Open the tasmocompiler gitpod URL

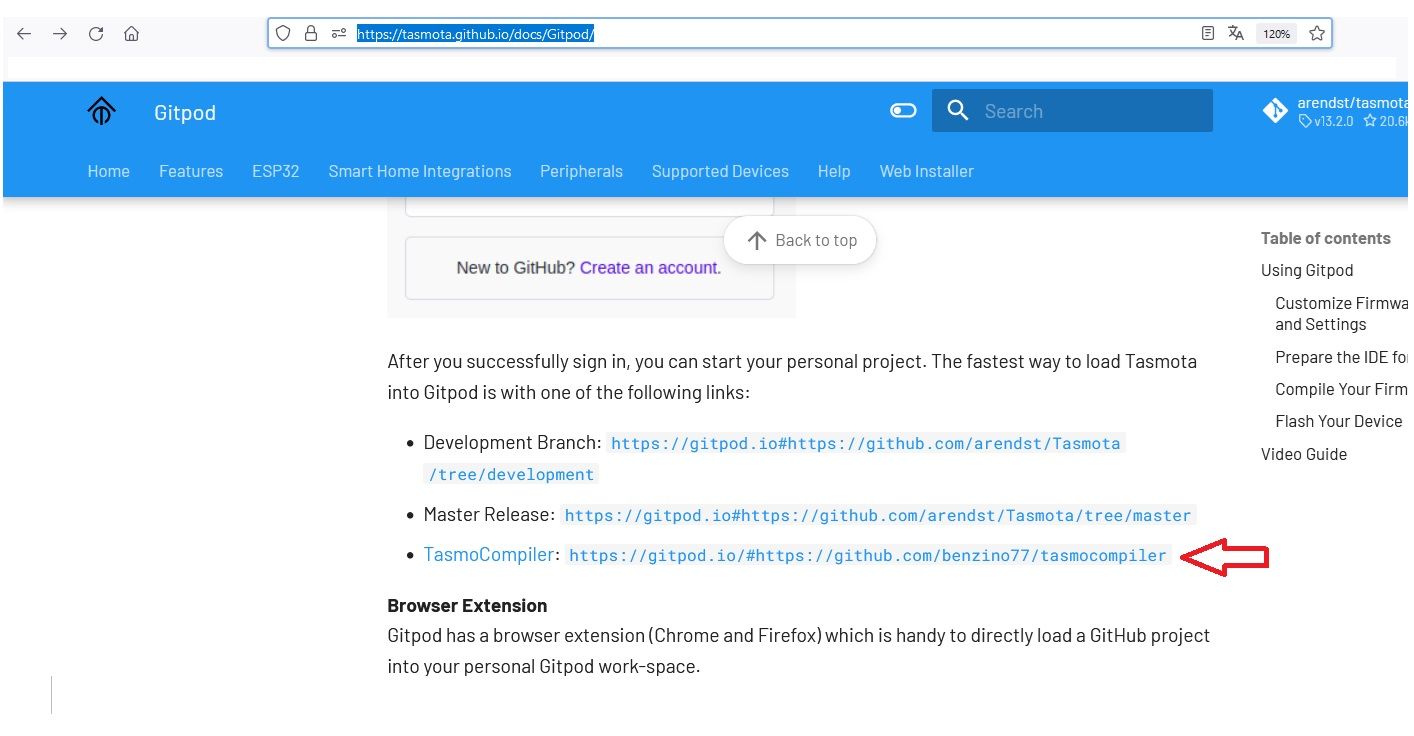pyautogui.click(x=868, y=555)
